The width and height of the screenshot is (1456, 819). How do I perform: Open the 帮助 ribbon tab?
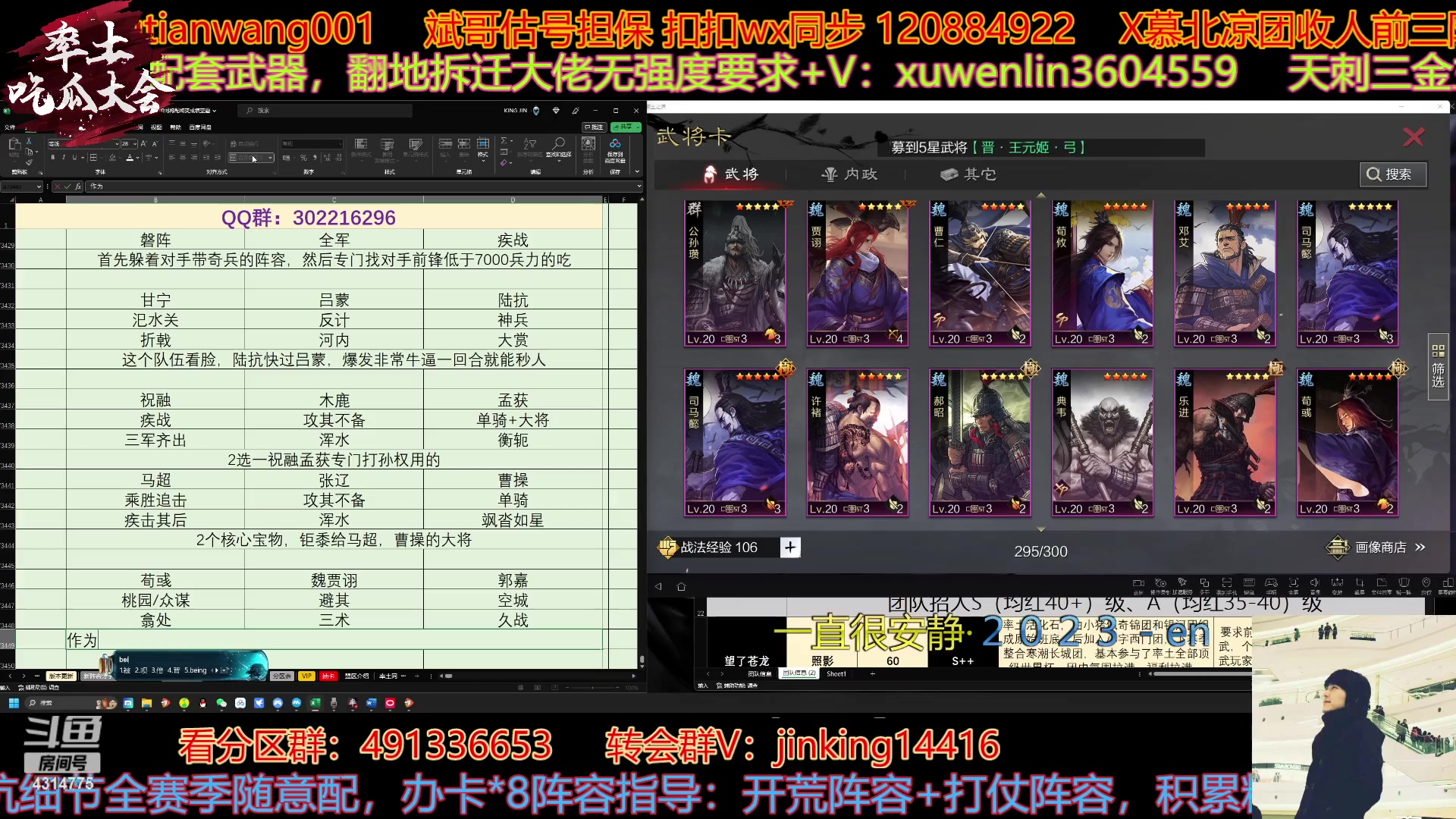176,127
